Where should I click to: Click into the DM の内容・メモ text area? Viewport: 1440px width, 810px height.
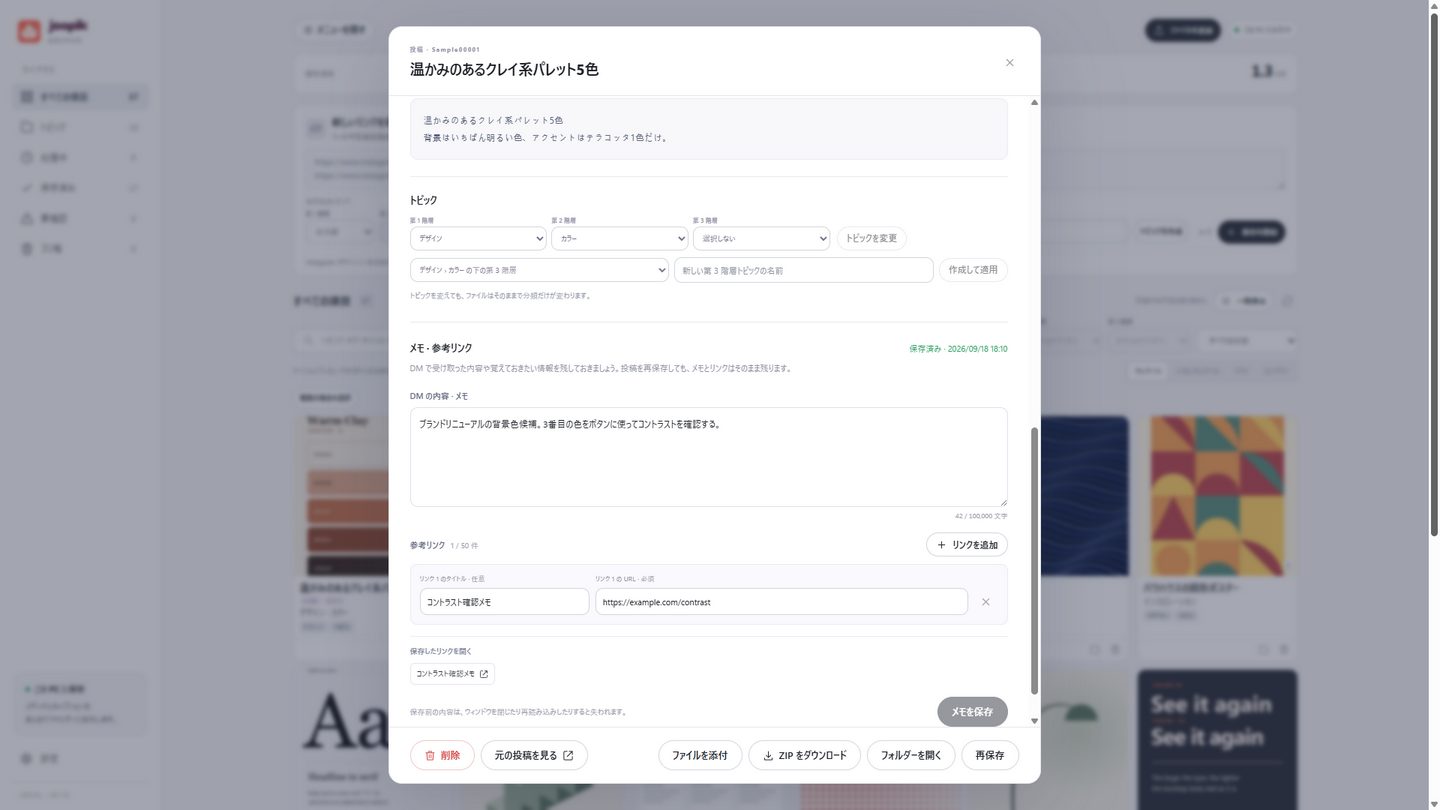709,457
